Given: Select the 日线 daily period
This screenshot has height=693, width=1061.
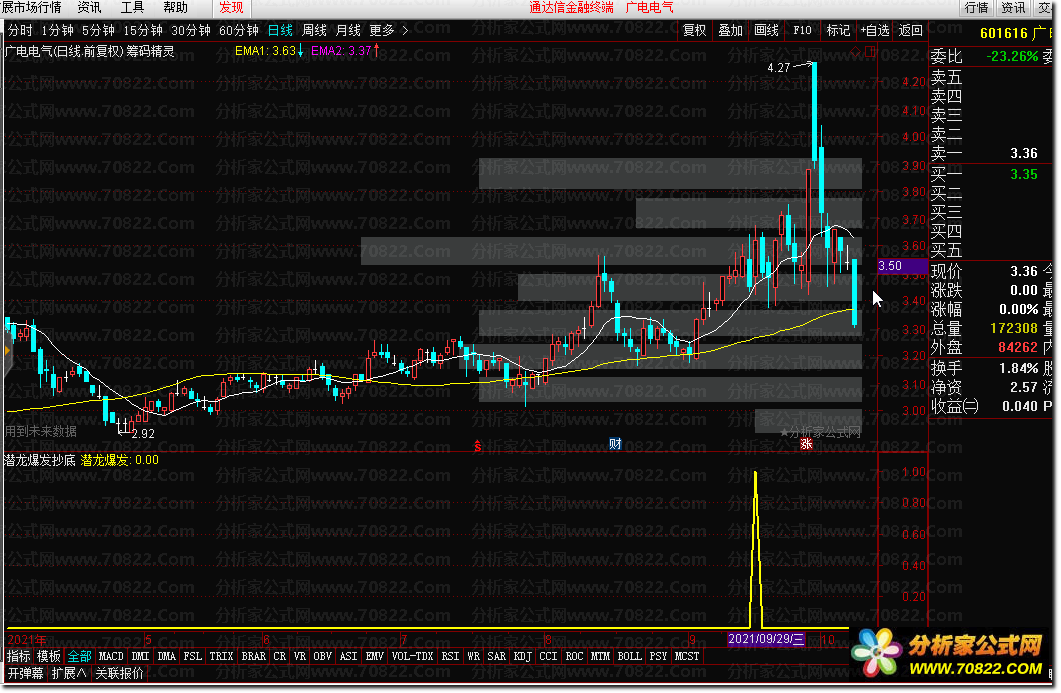Looking at the screenshot, I should (x=280, y=30).
